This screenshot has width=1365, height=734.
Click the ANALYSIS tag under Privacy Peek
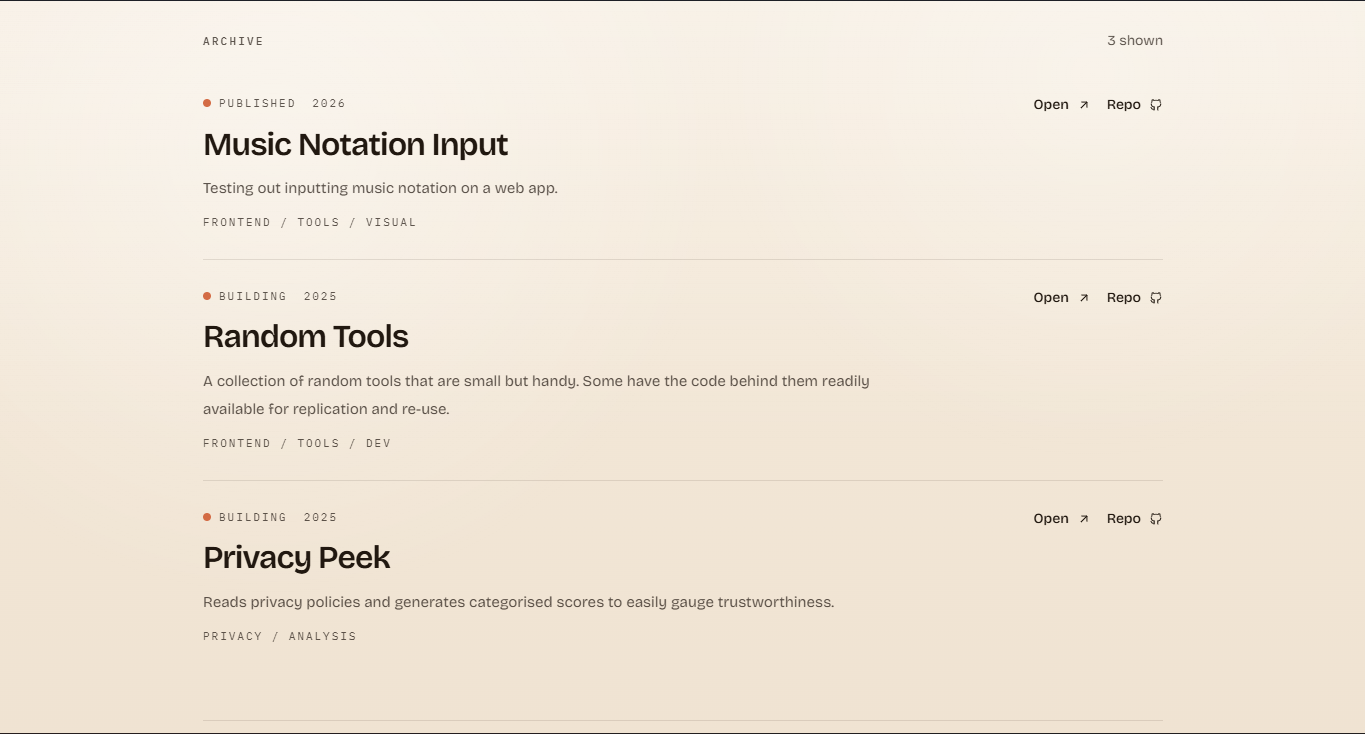pyautogui.click(x=322, y=637)
